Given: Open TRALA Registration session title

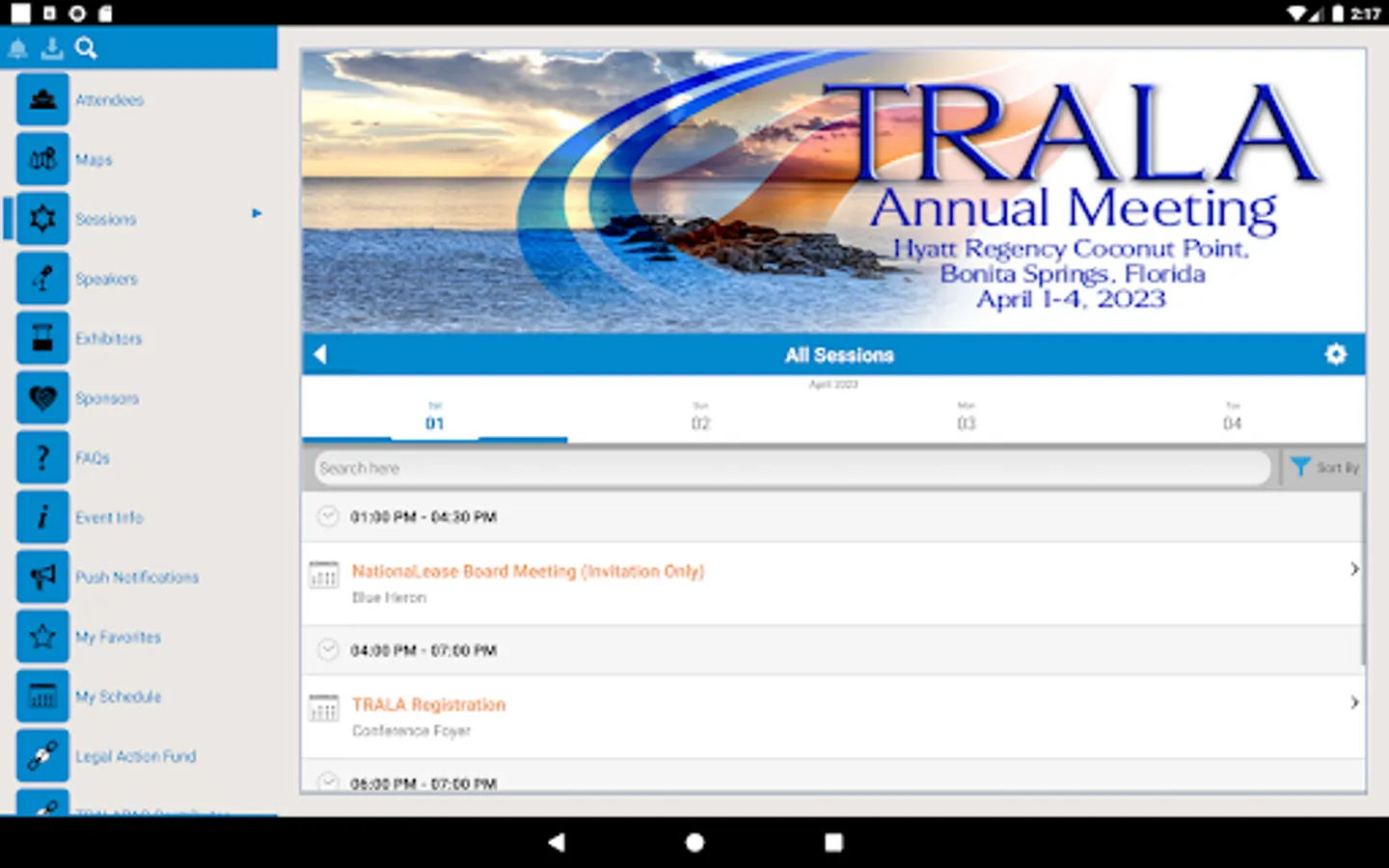Looking at the screenshot, I should [x=428, y=704].
